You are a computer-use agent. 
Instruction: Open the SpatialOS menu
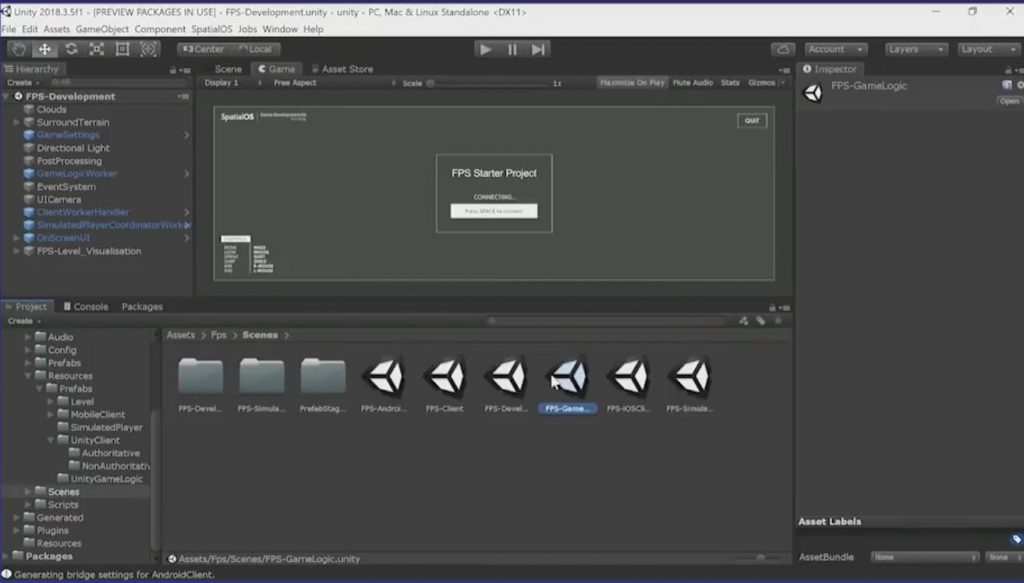pos(212,29)
